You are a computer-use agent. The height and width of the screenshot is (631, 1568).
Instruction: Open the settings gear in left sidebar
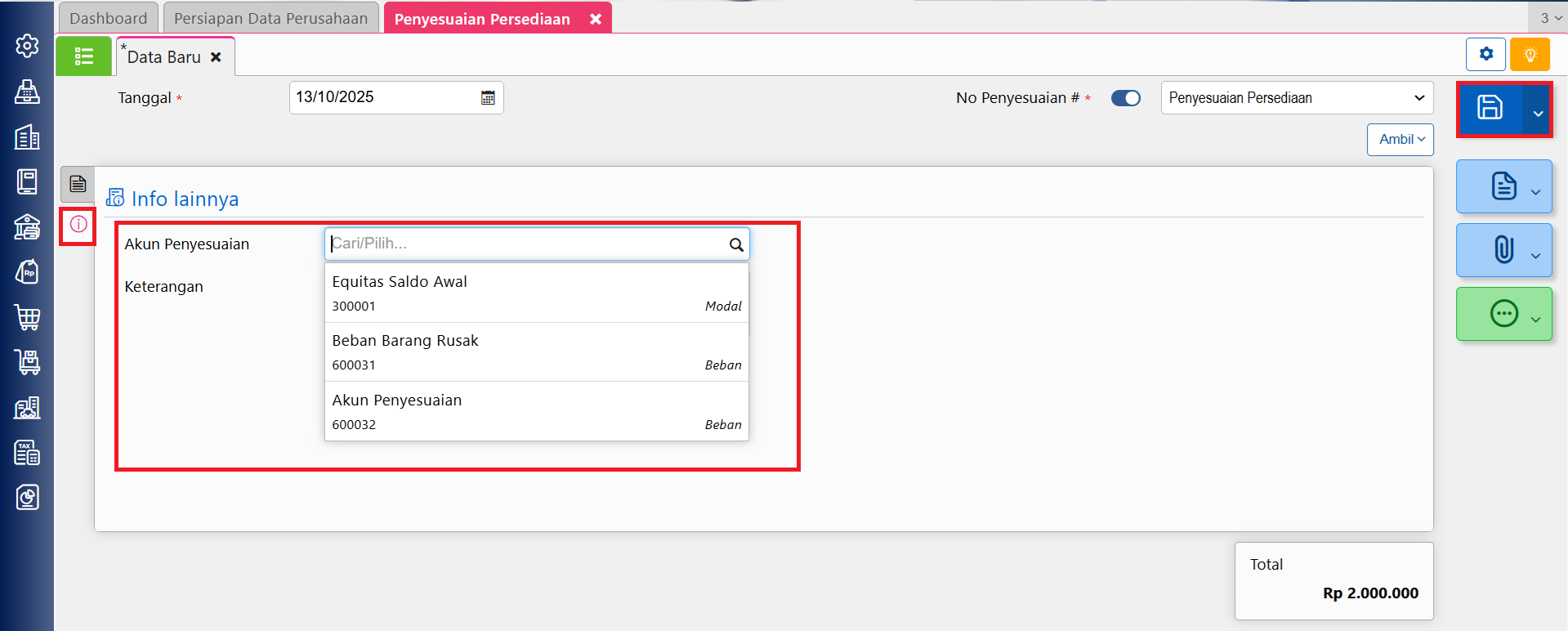[27, 46]
